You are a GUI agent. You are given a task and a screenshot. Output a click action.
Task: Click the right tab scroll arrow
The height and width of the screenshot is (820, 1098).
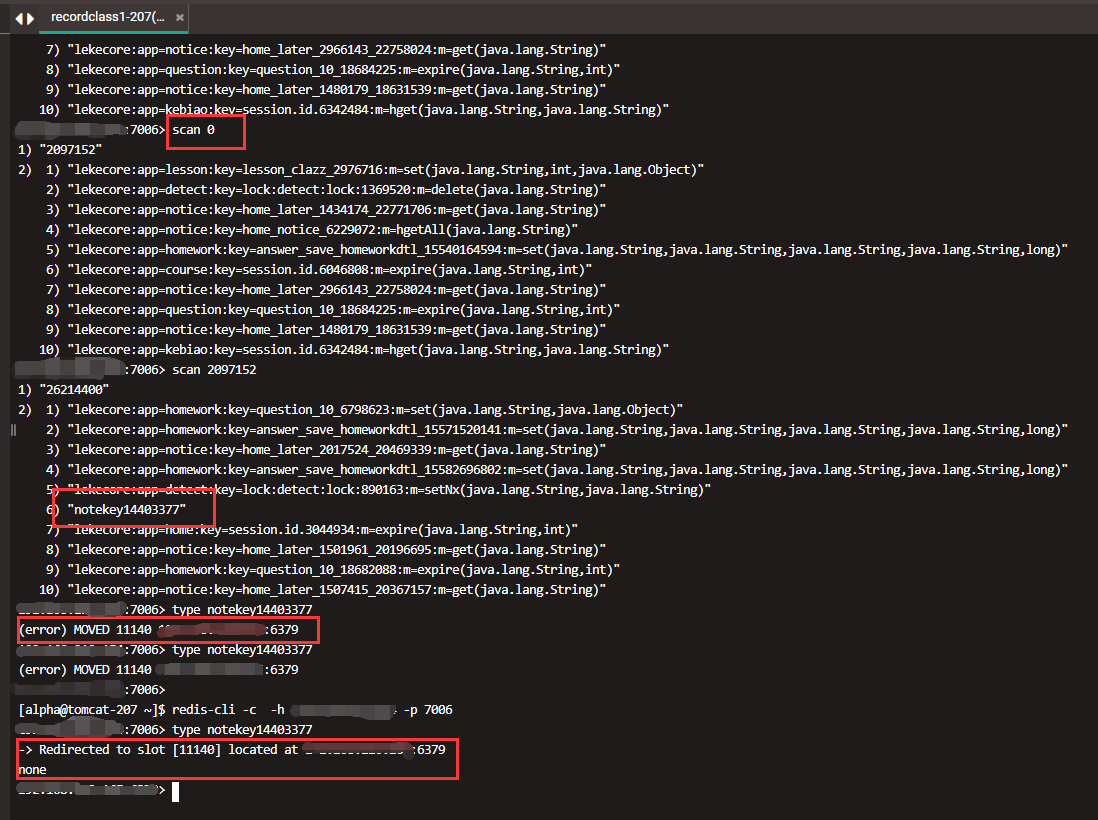point(30,17)
